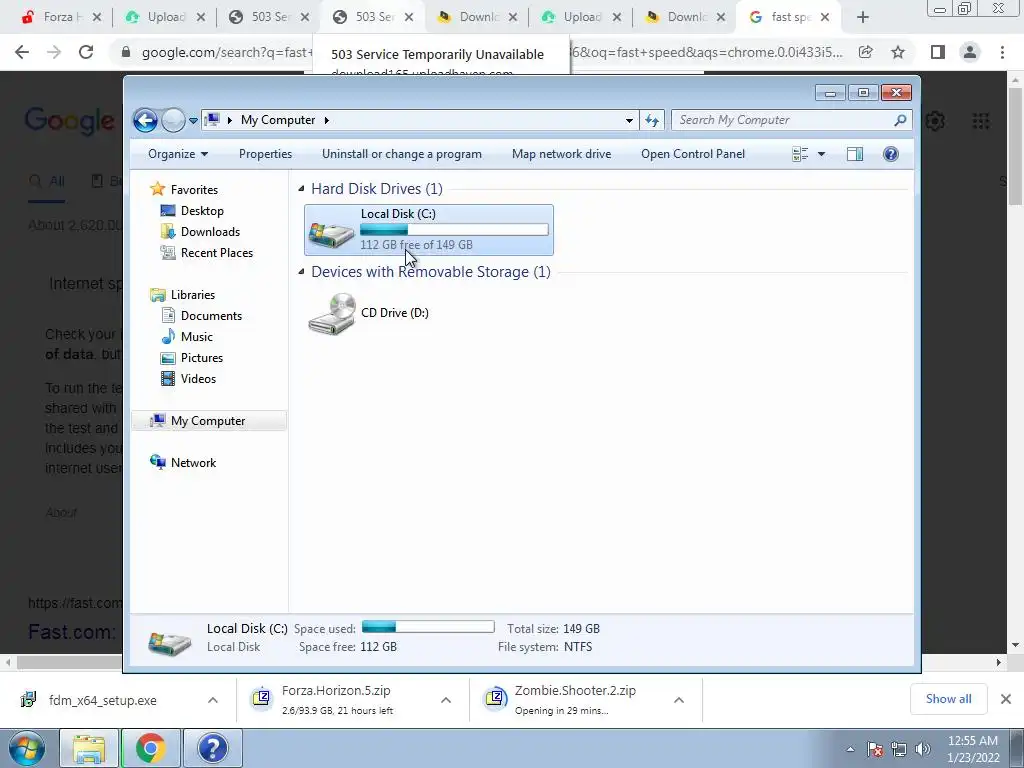Click the Windows Explorer taskbar icon
1024x768 pixels.
point(89,748)
